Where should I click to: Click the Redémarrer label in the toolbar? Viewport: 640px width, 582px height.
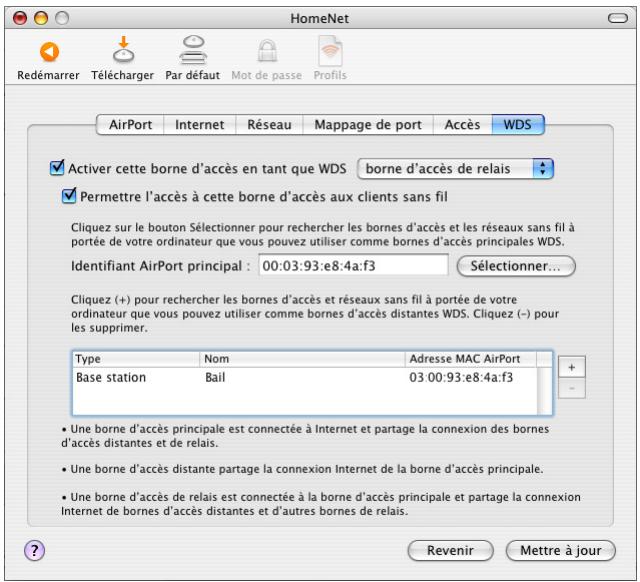click(x=49, y=75)
